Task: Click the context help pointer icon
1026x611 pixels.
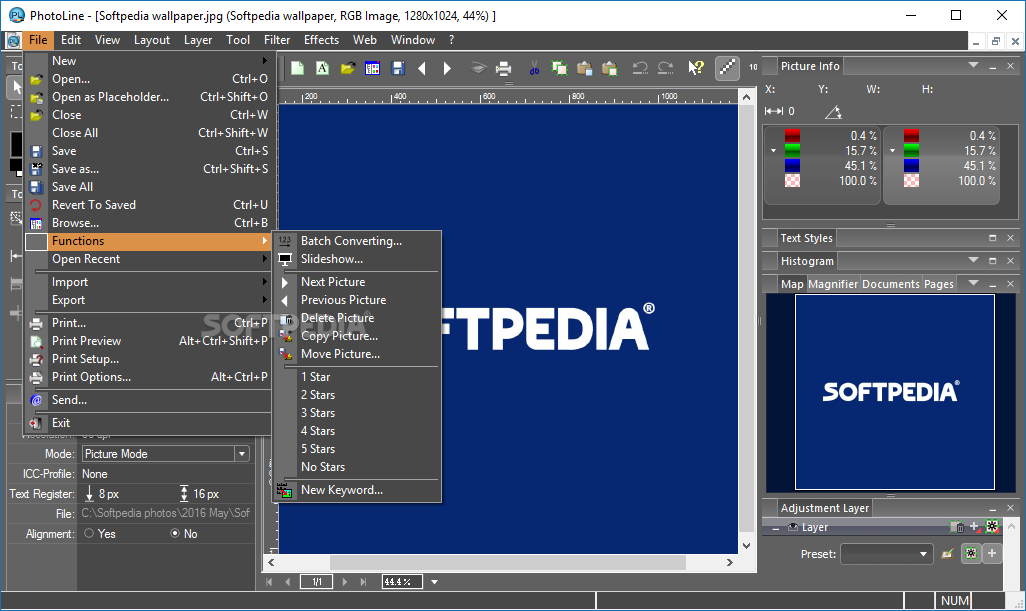Action: point(696,68)
